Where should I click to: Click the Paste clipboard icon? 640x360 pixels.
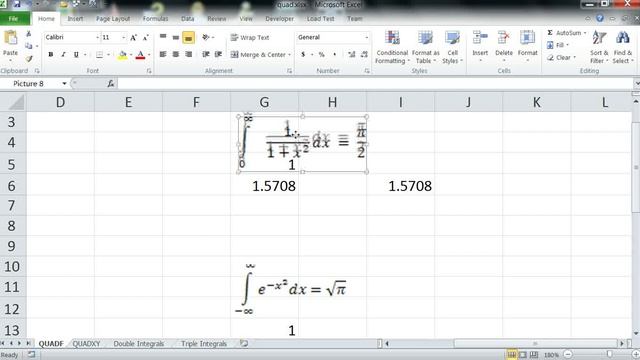pyautogui.click(x=10, y=39)
